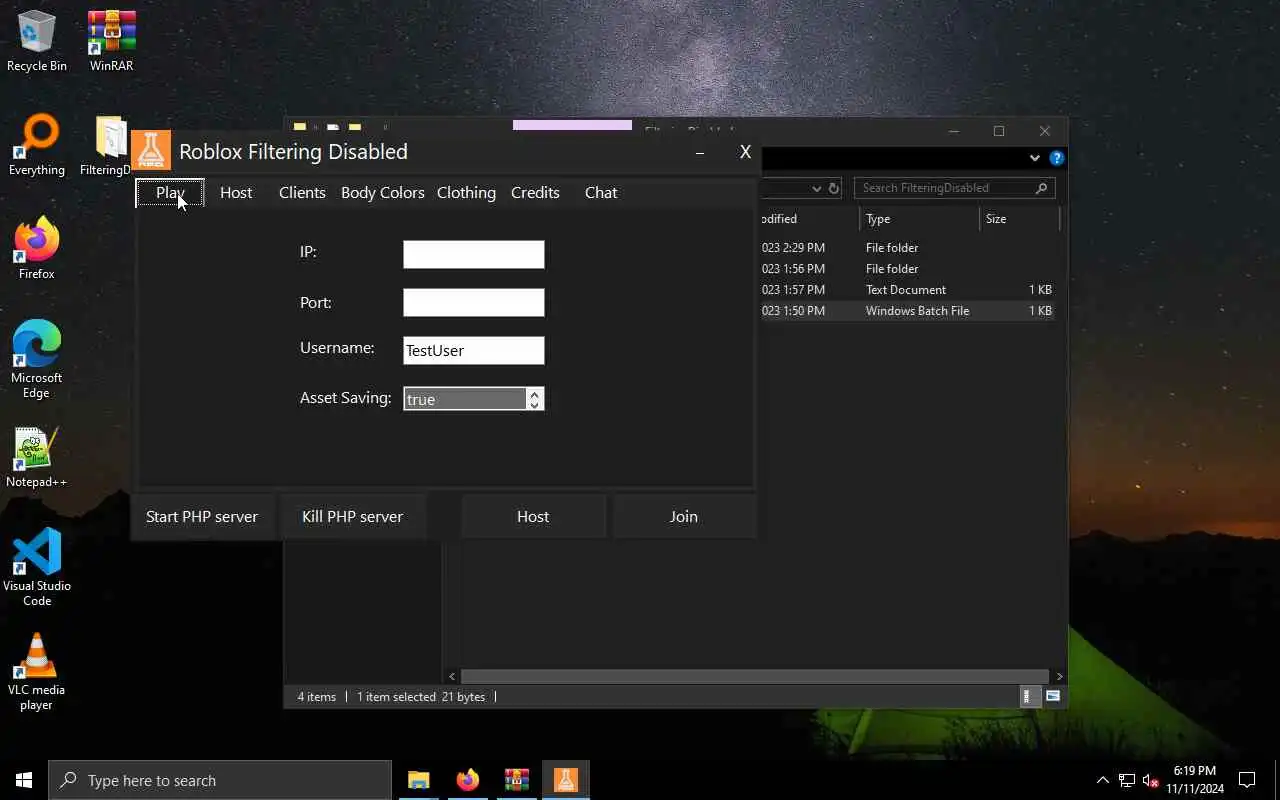Open the Asset Saving dropdown
This screenshot has width=1280, height=800.
474,399
